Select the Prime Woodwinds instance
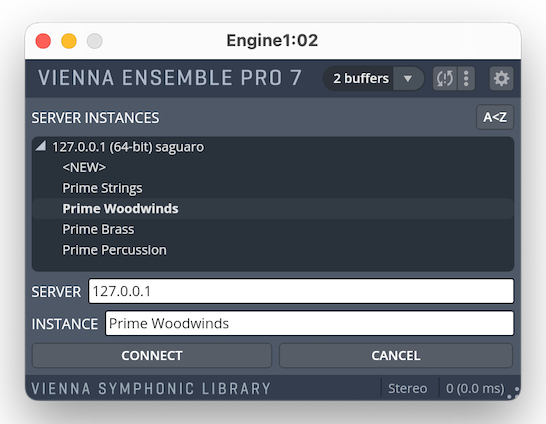Image resolution: width=546 pixels, height=424 pixels. click(x=120, y=209)
